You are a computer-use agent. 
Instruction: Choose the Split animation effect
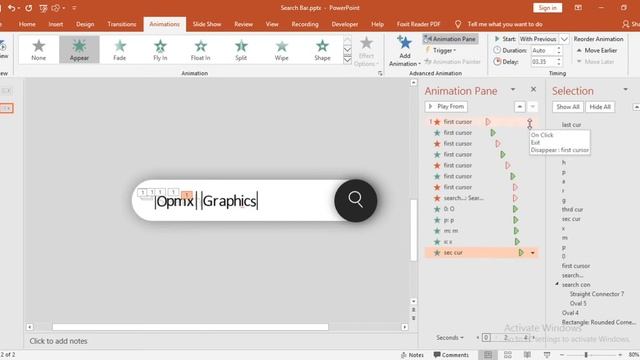point(241,49)
